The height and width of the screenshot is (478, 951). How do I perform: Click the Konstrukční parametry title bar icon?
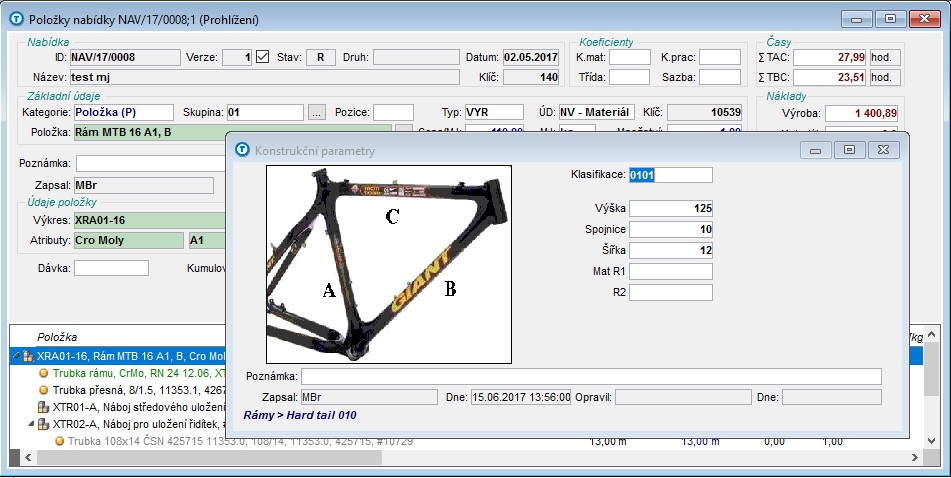click(x=241, y=150)
